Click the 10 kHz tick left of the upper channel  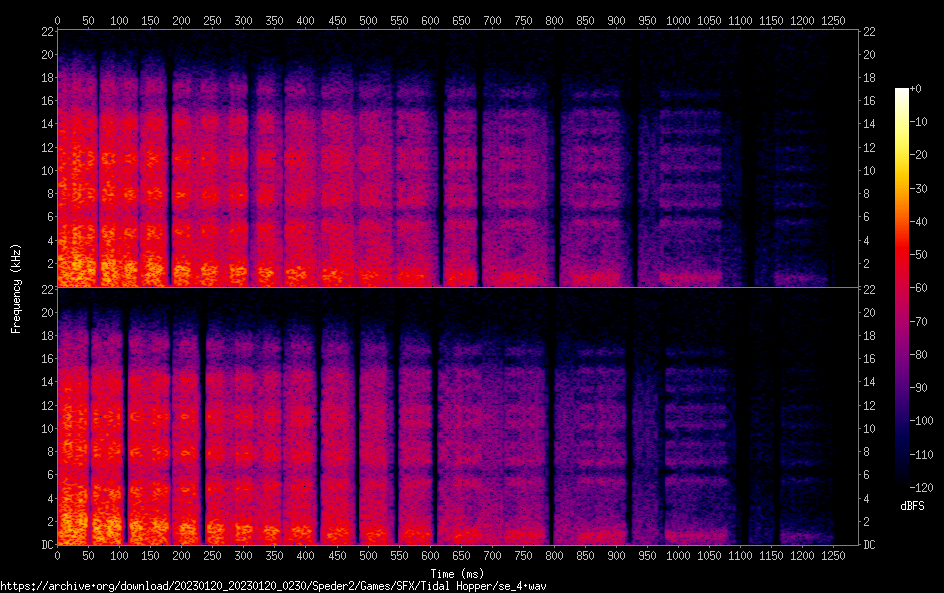(x=45, y=170)
